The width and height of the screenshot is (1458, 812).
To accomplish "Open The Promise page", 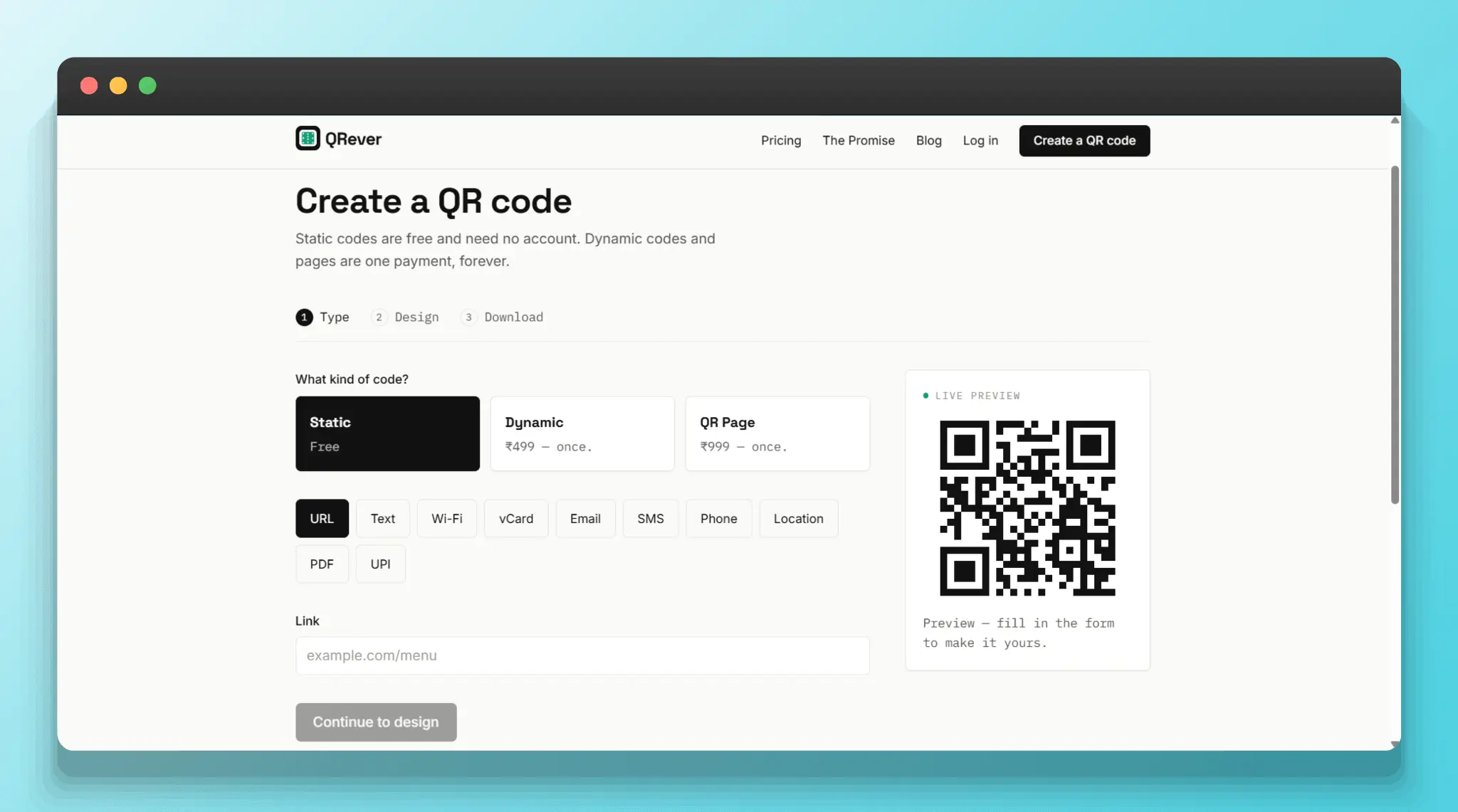I will [x=859, y=140].
